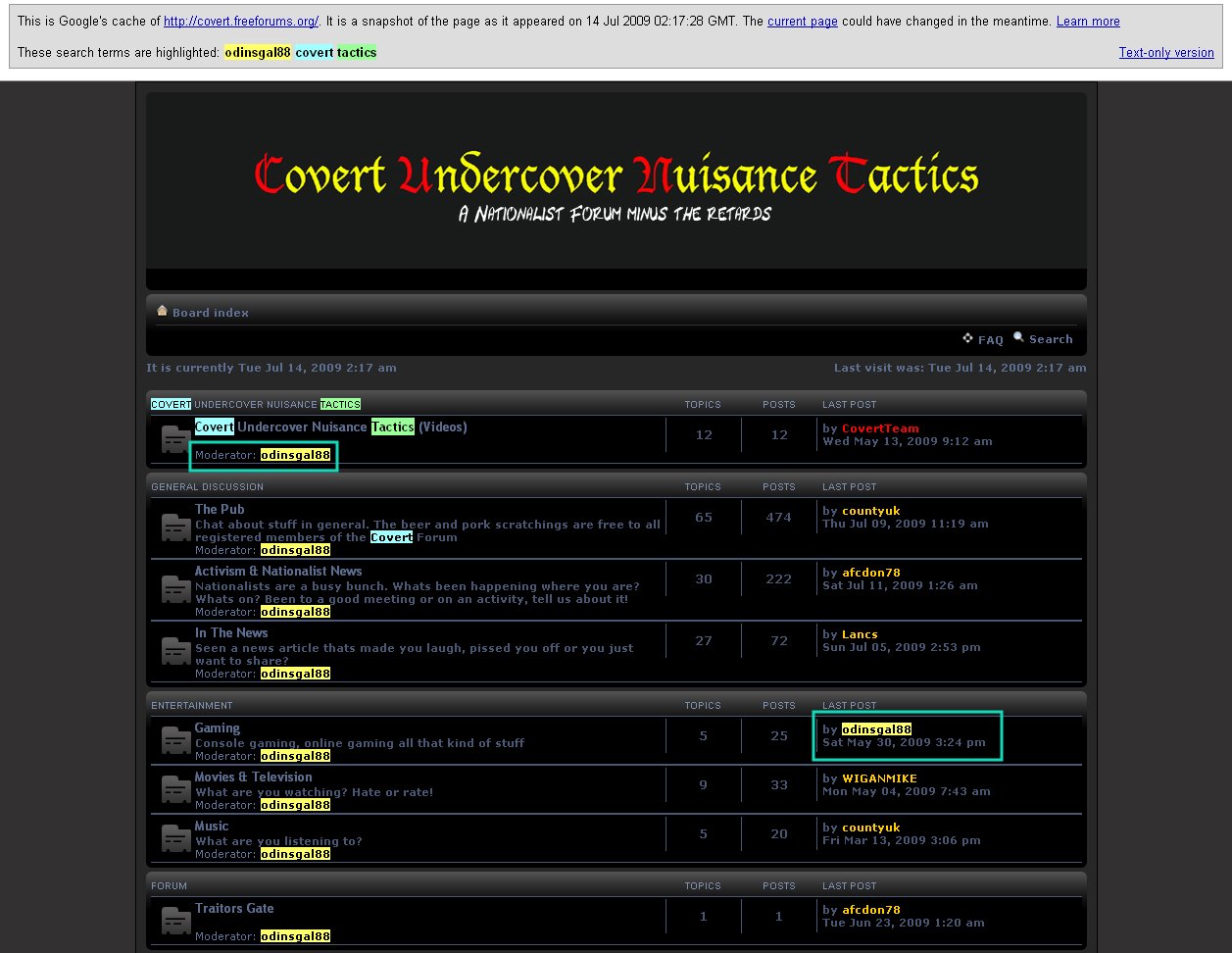View afcdon78's profile in Activism row

pos(870,573)
